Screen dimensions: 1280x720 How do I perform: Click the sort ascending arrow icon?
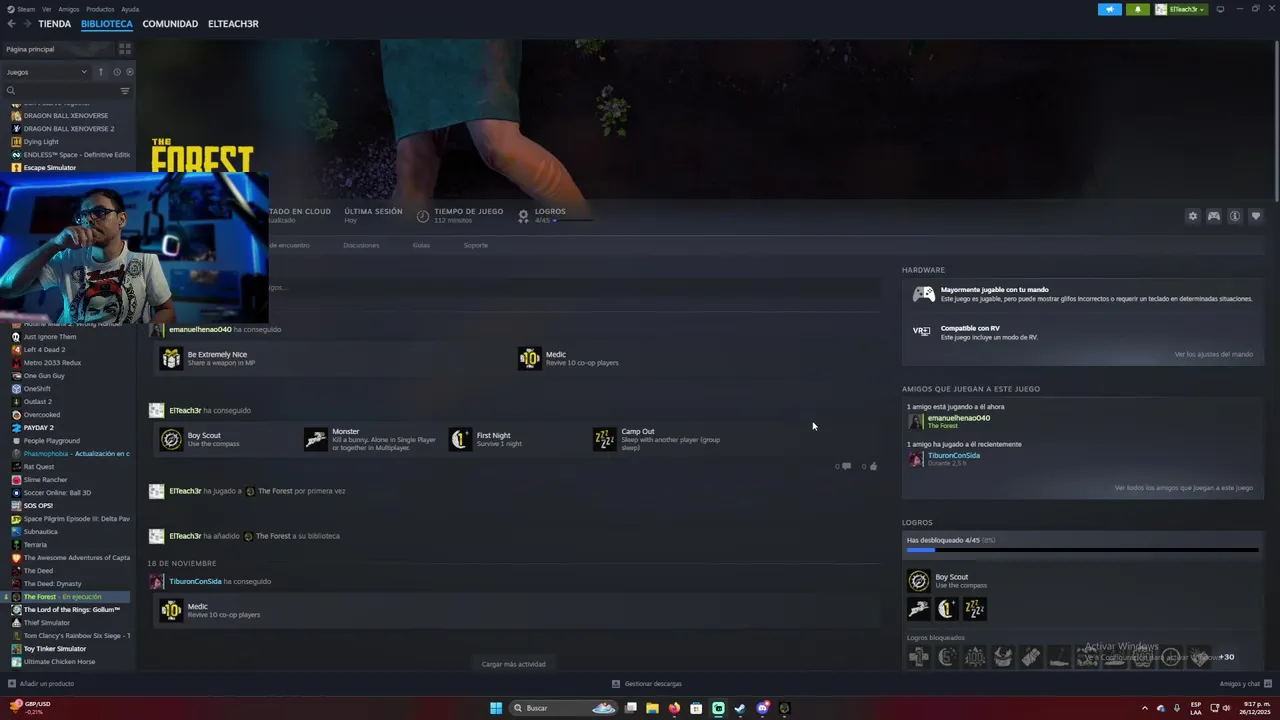(101, 72)
